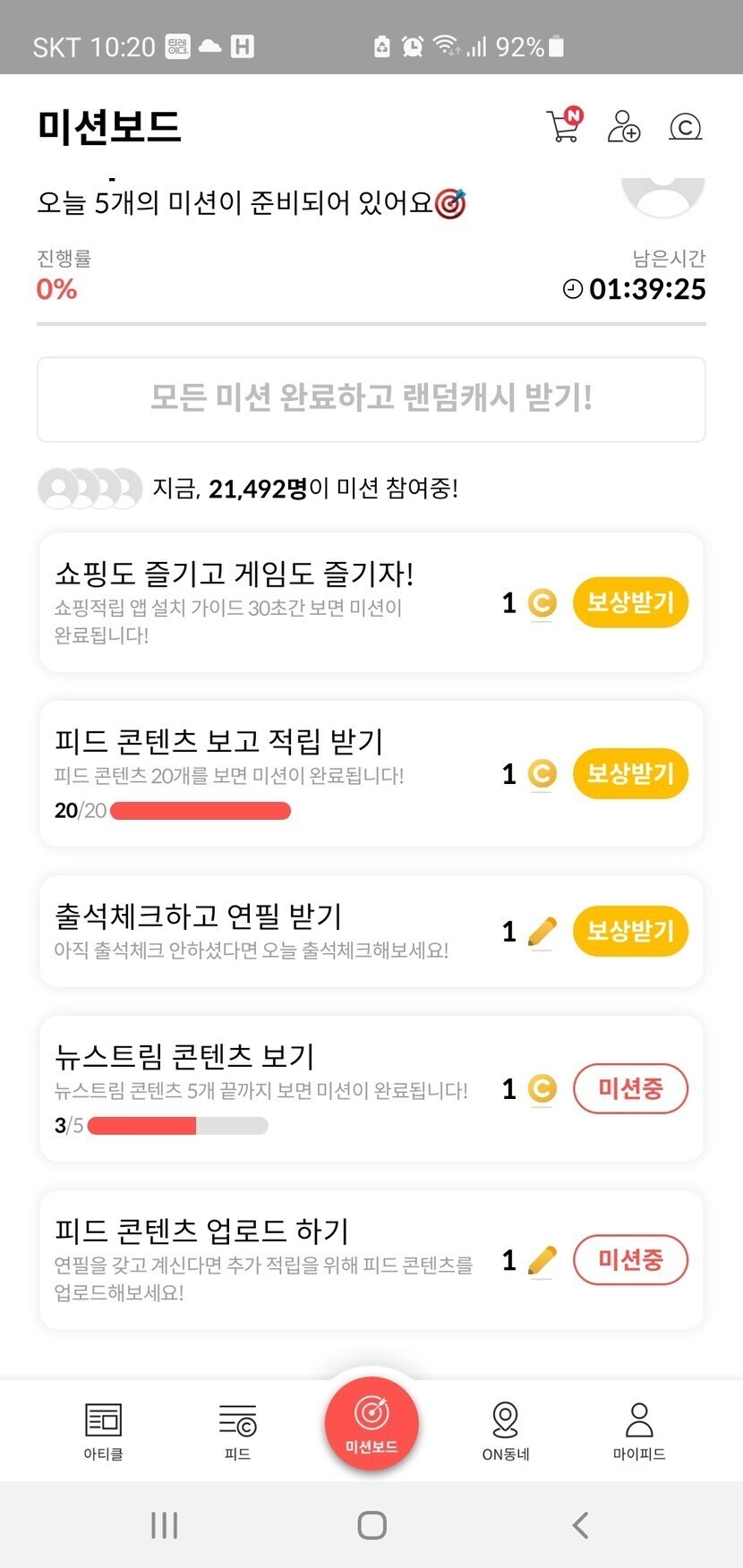Tap 미션중 button for 뉴스트림 콘텐츠 보기
This screenshot has height=1568, width=743.
pyautogui.click(x=630, y=1088)
